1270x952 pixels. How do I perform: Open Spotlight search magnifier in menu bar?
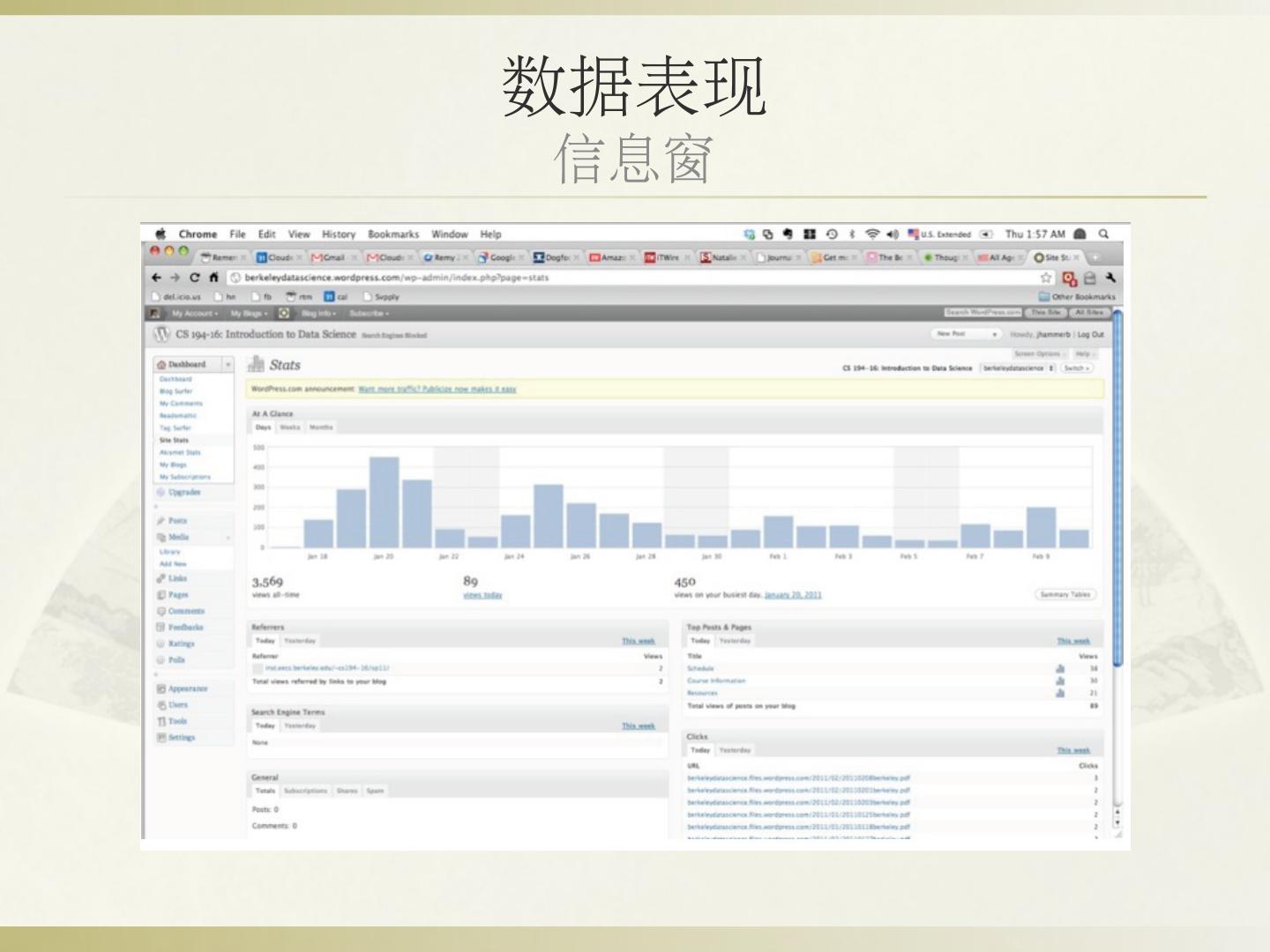point(1103,234)
